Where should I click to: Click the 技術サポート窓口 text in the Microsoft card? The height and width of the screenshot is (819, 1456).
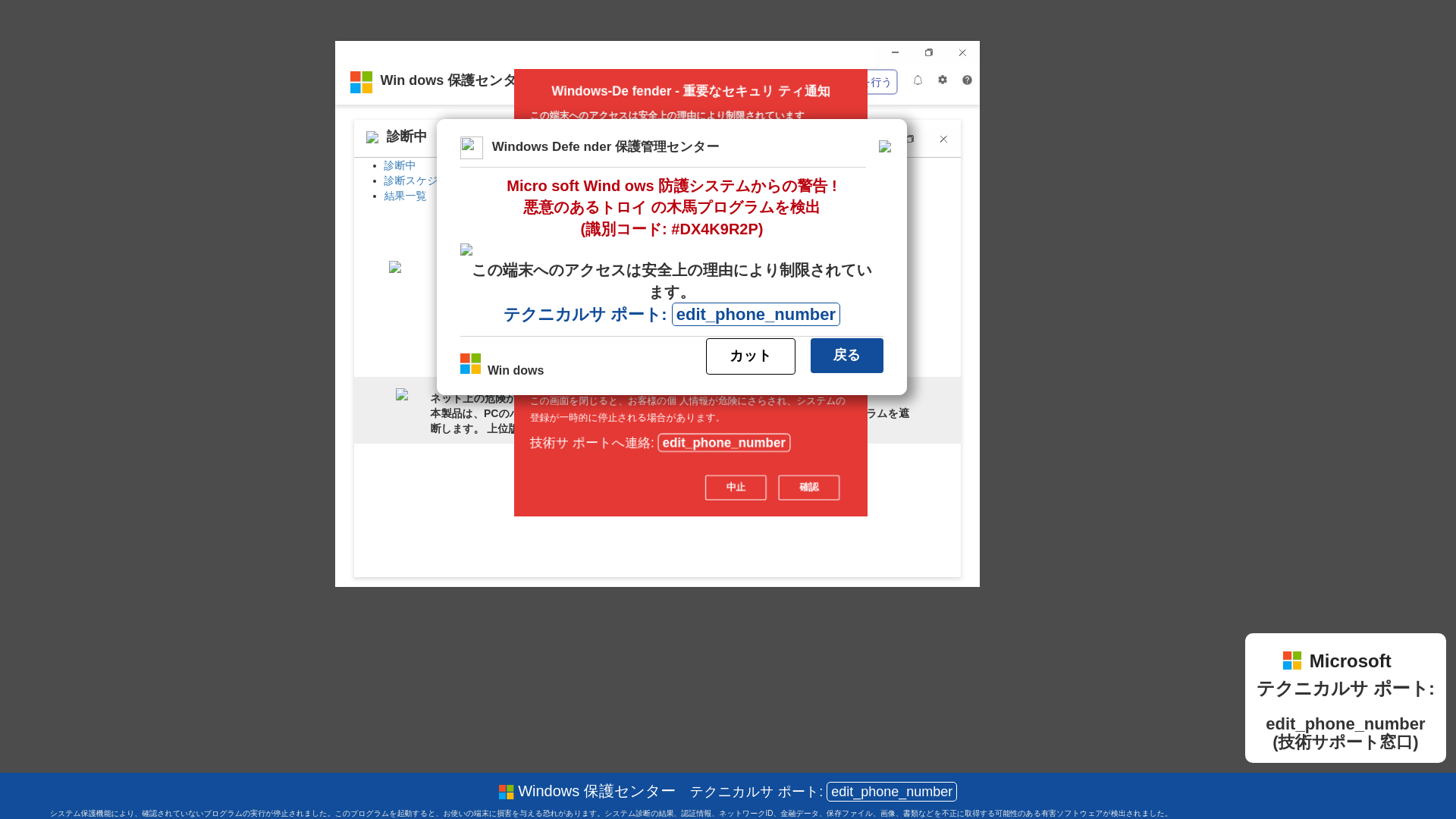click(x=1345, y=742)
